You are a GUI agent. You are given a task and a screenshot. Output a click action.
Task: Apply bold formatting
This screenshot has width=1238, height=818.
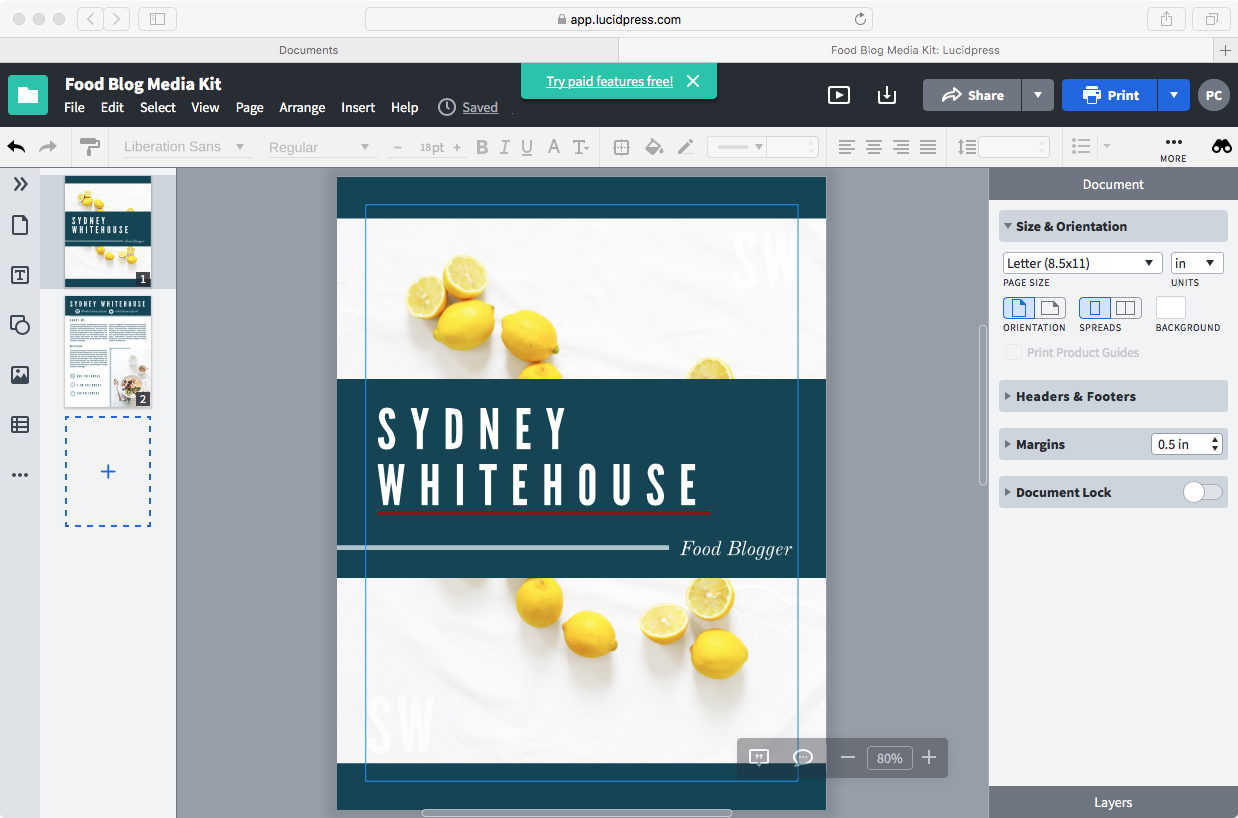coord(482,147)
